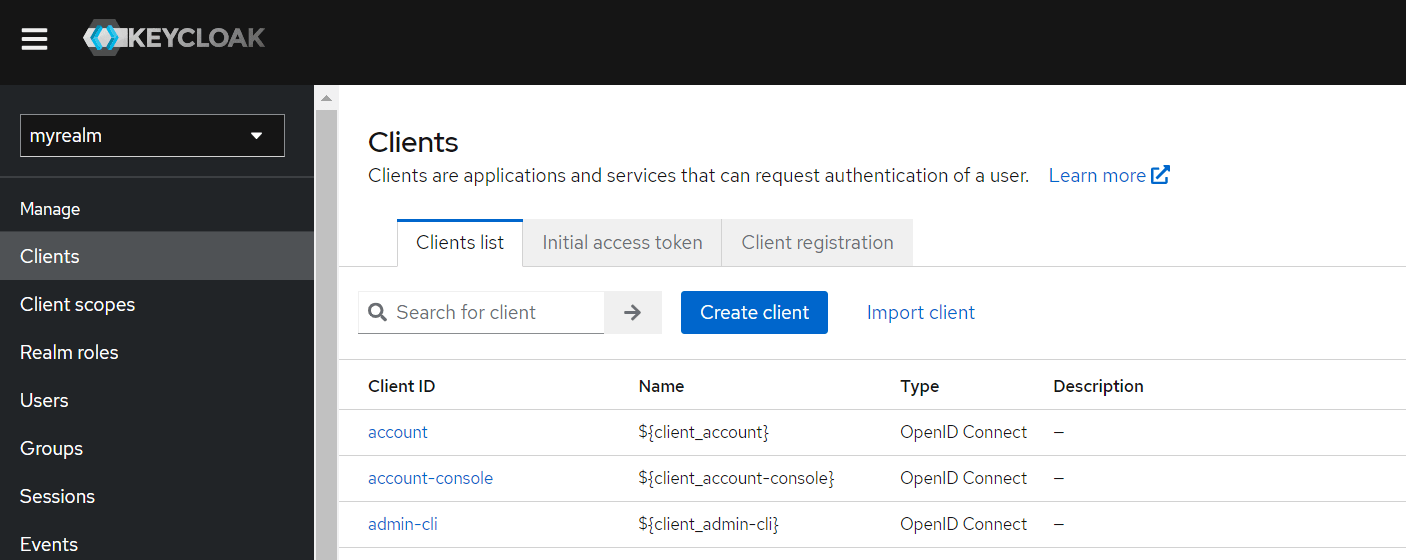This screenshot has height=560, width=1406.
Task: Switch to the Client registration tab
Action: 817,243
